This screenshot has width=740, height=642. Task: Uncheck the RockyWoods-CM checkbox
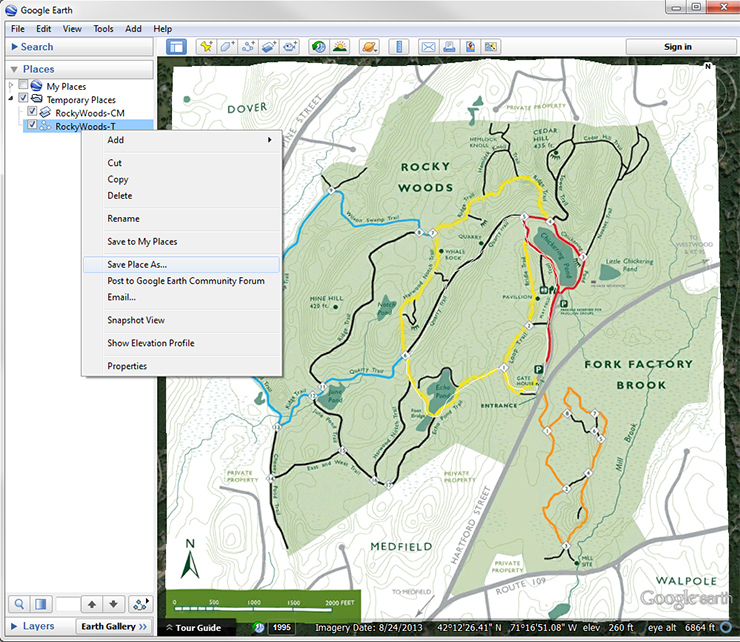coord(33,113)
